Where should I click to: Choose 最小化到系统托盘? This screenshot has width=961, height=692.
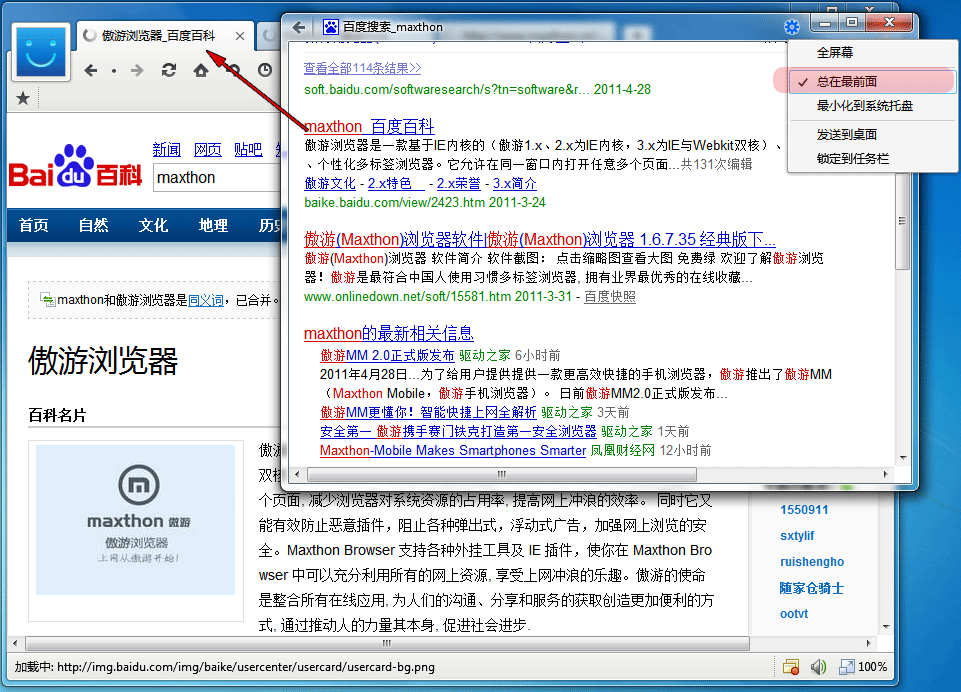[865, 106]
